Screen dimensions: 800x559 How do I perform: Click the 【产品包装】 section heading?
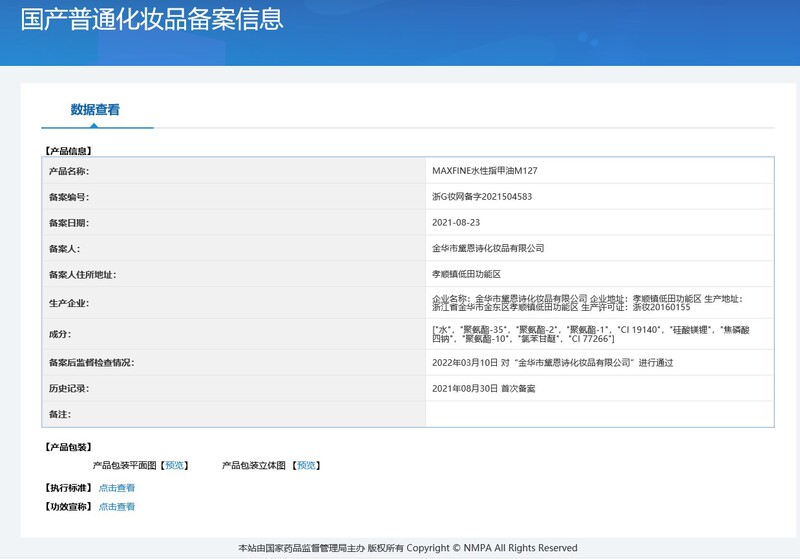(x=68, y=447)
